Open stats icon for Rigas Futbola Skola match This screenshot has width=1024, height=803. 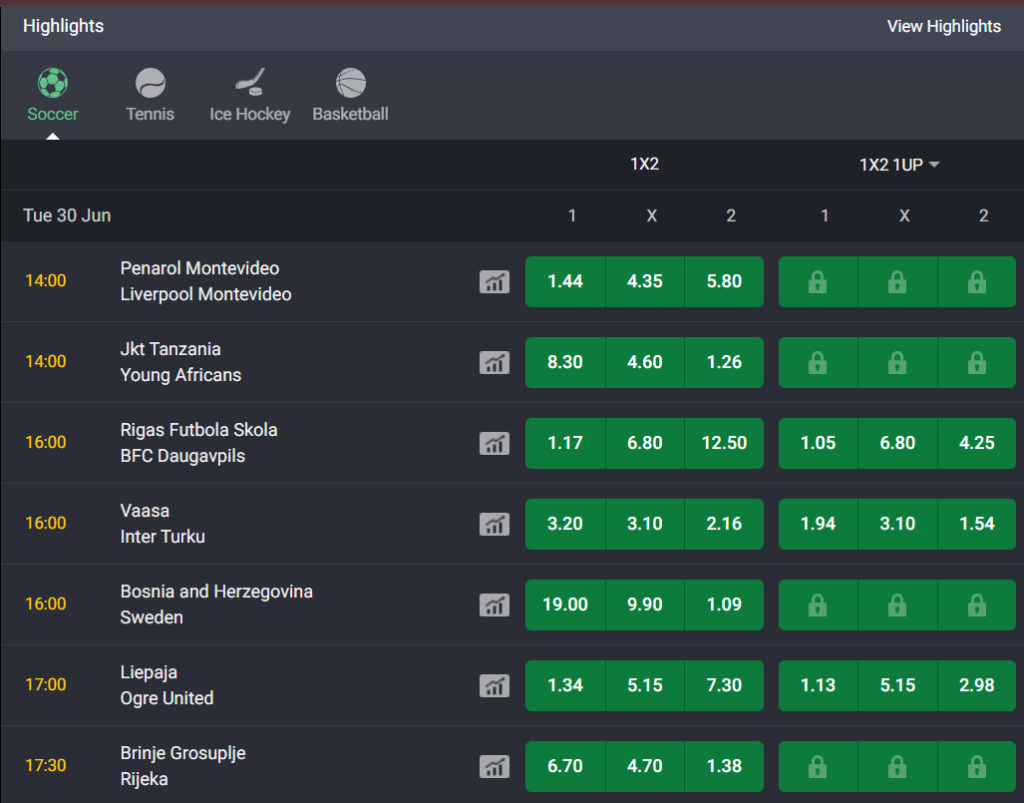(x=494, y=444)
